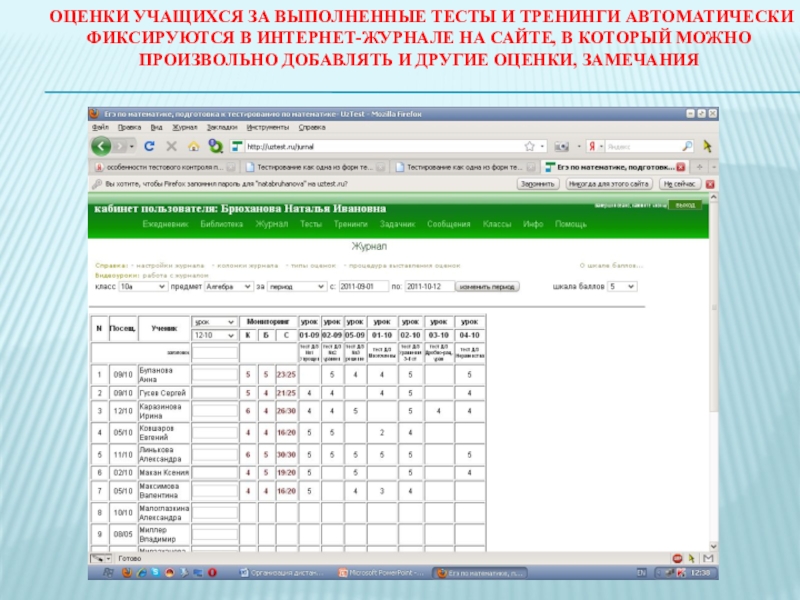Open the Инструменты menu
This screenshot has width=800, height=600.
(268, 128)
